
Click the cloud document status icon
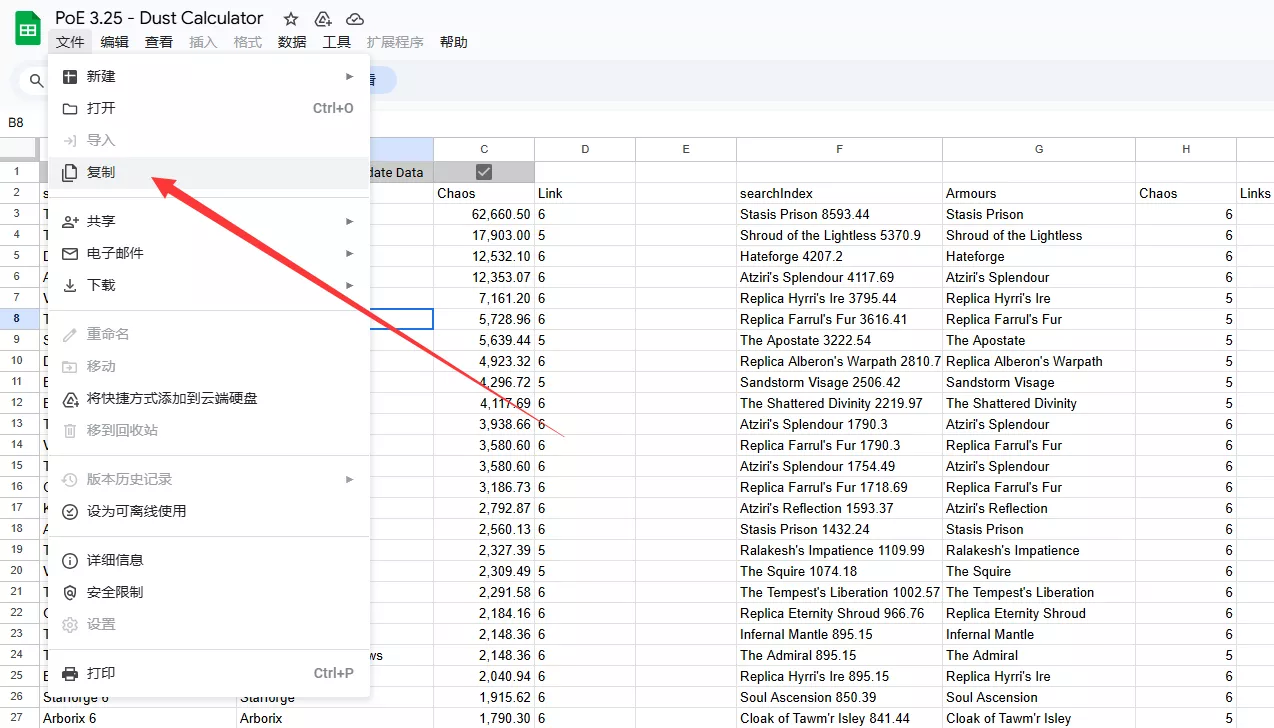354,19
